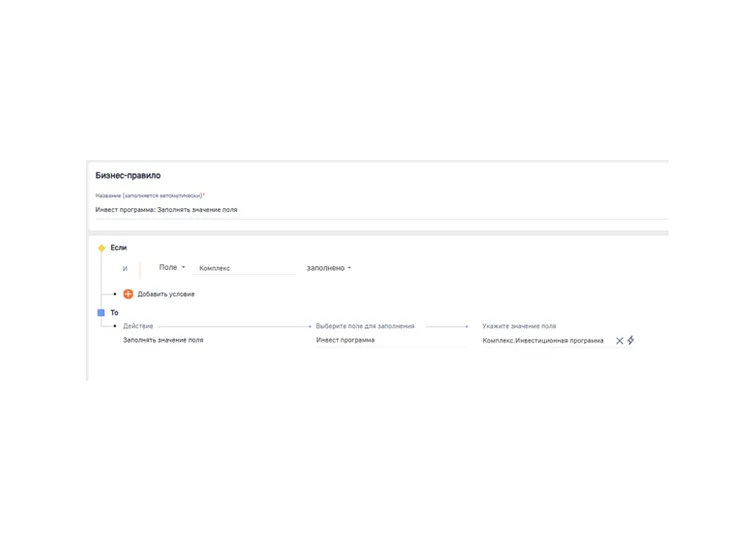Open the Заполнять значение поля action selector
This screenshot has width=755, height=541.
[163, 340]
